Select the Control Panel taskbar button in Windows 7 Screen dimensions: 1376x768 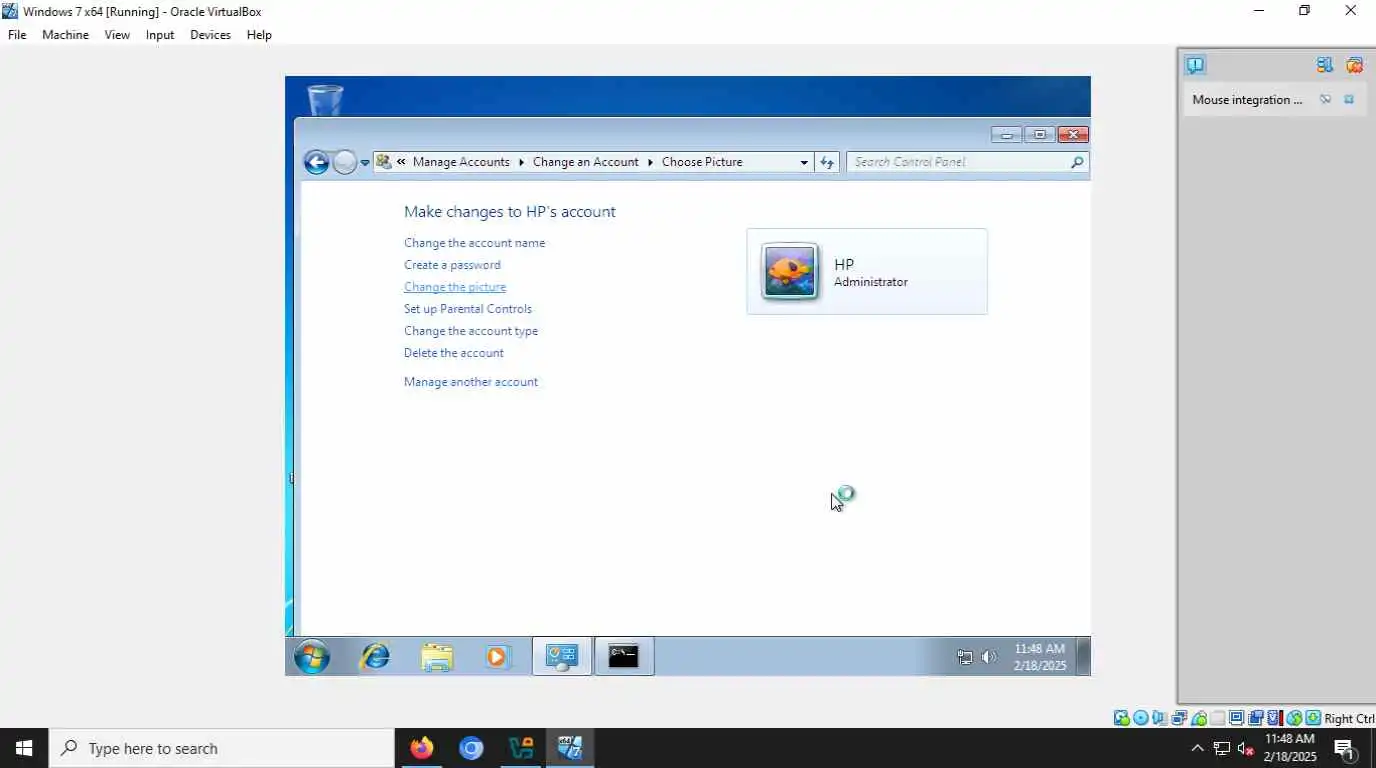point(561,657)
